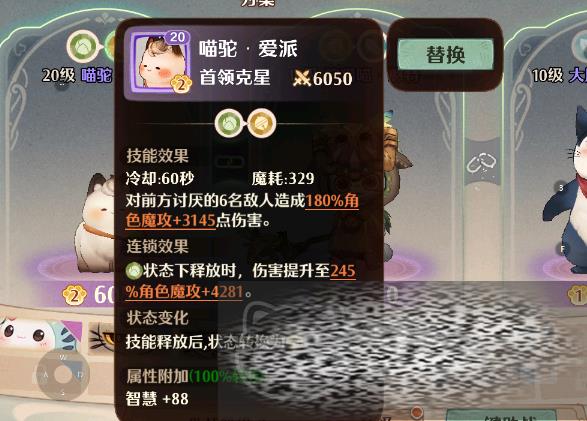
Task: Click the one-star paw badge at right edge
Action: pos(577,295)
